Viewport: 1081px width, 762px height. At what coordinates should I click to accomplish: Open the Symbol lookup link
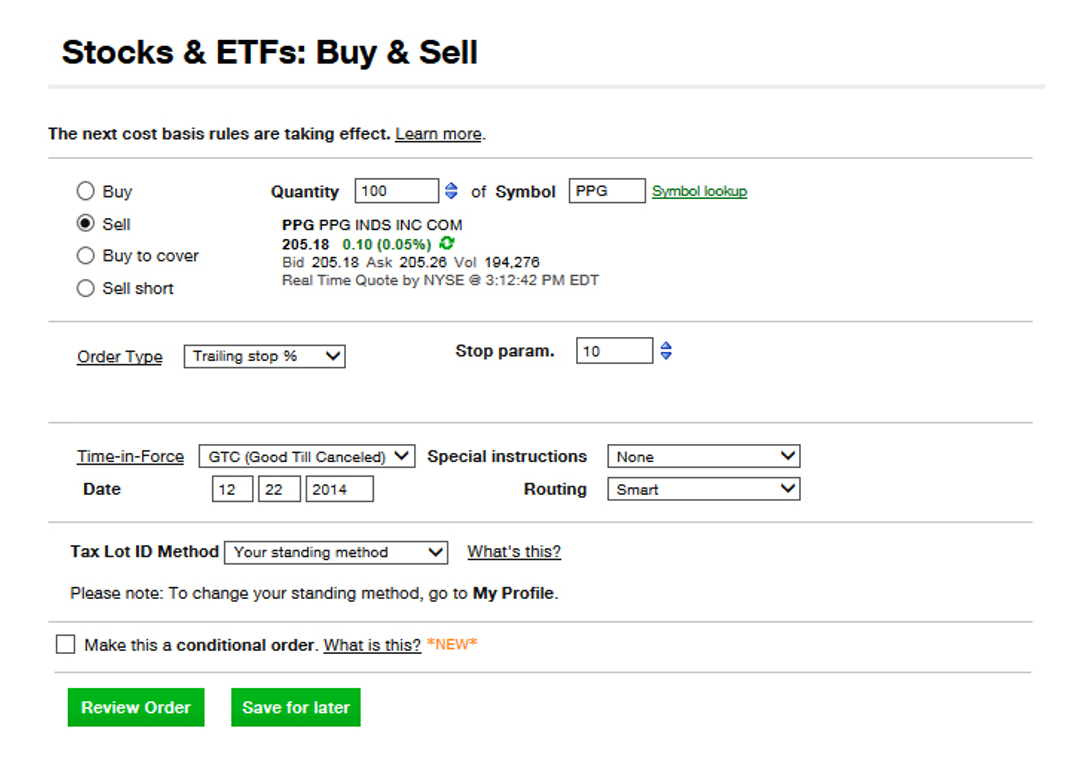click(699, 192)
